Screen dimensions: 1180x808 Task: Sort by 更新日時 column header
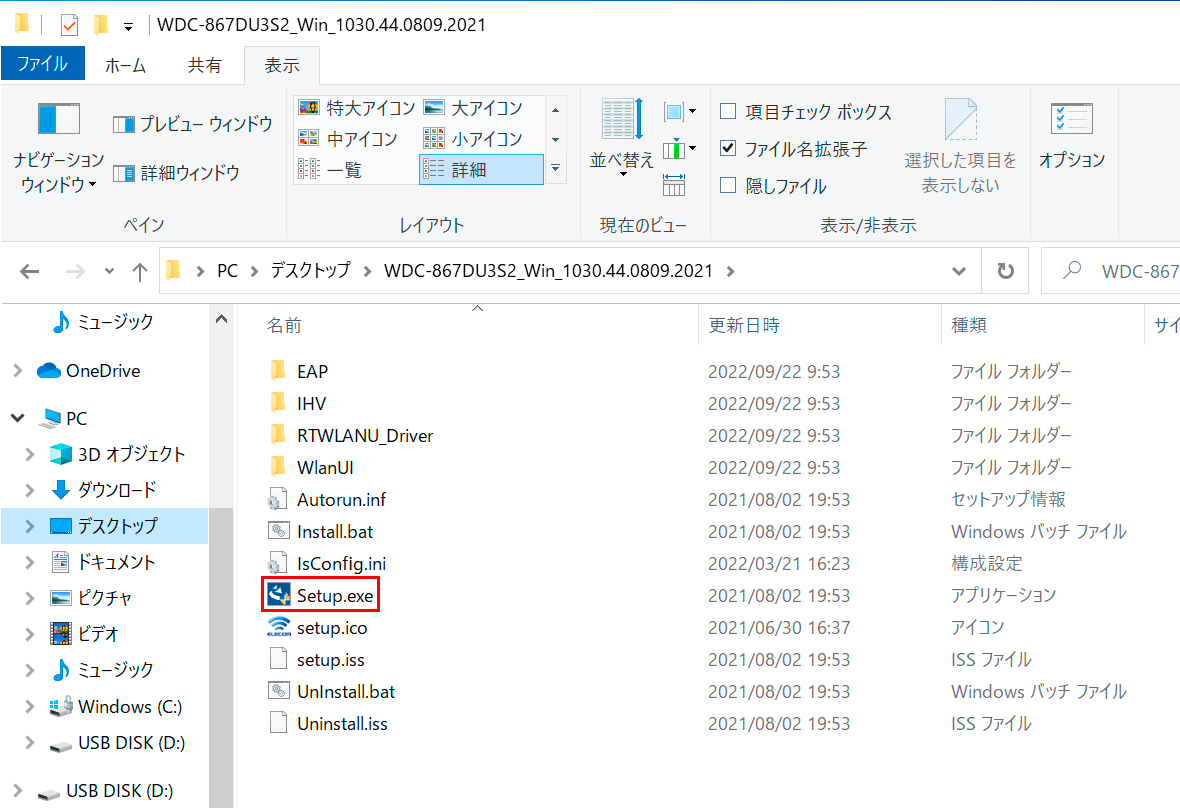click(744, 326)
